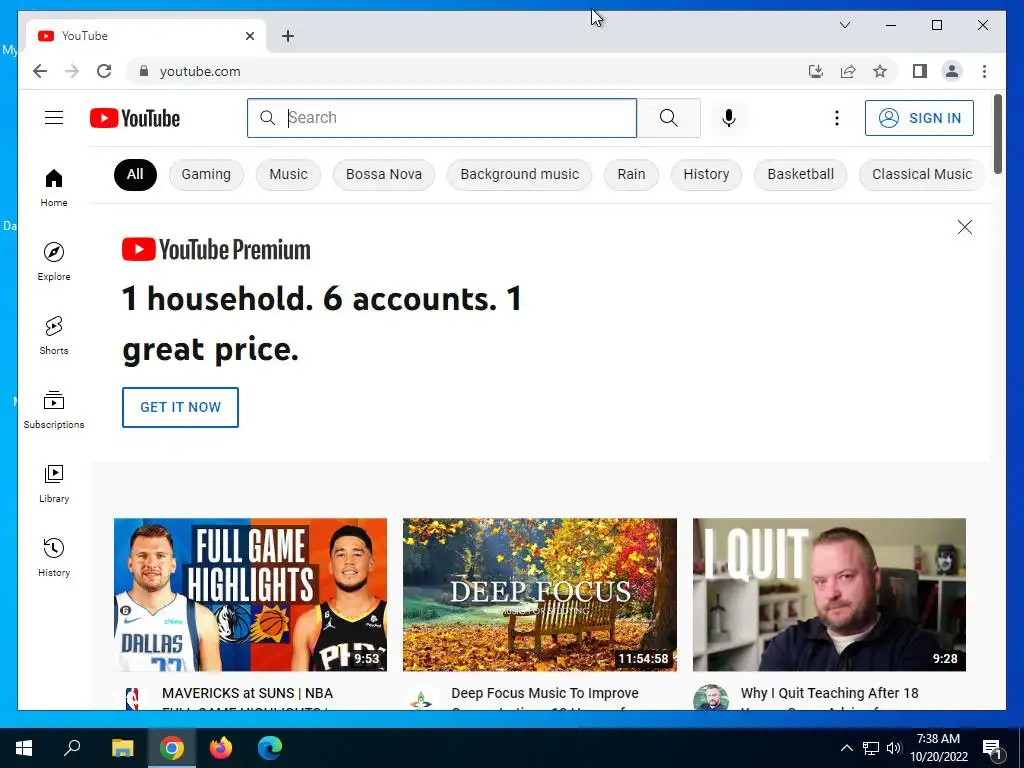Share this page via address bar icon
Image resolution: width=1024 pixels, height=768 pixels.
click(x=848, y=71)
